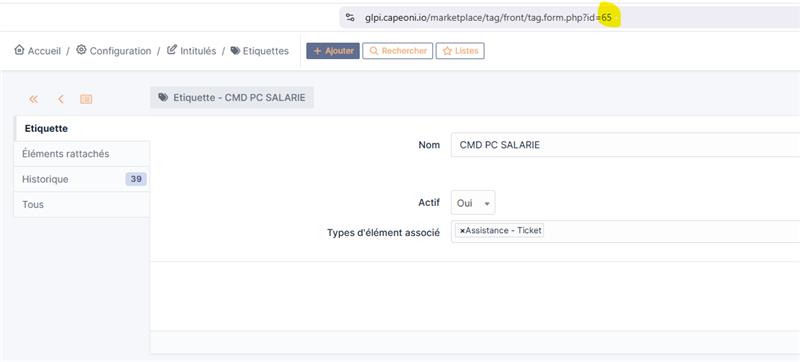The height and width of the screenshot is (362, 800).
Task: Switch to the Tous tab
Action: tap(82, 204)
